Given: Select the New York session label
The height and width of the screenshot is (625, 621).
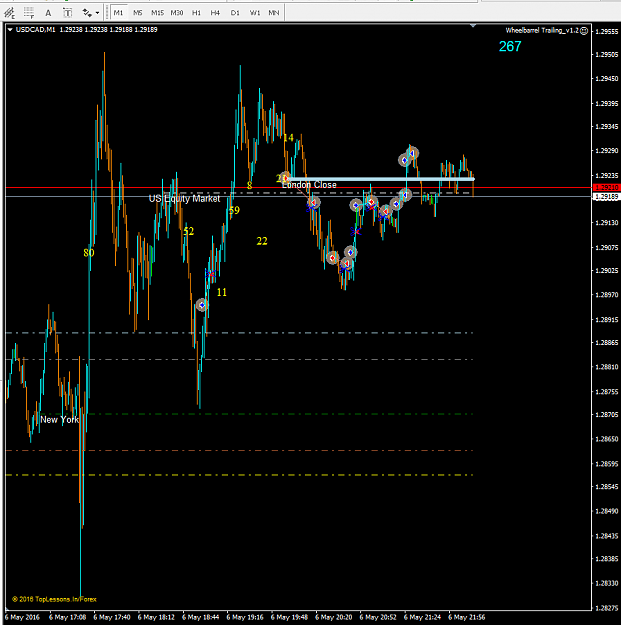Looking at the screenshot, I should pos(59,420).
